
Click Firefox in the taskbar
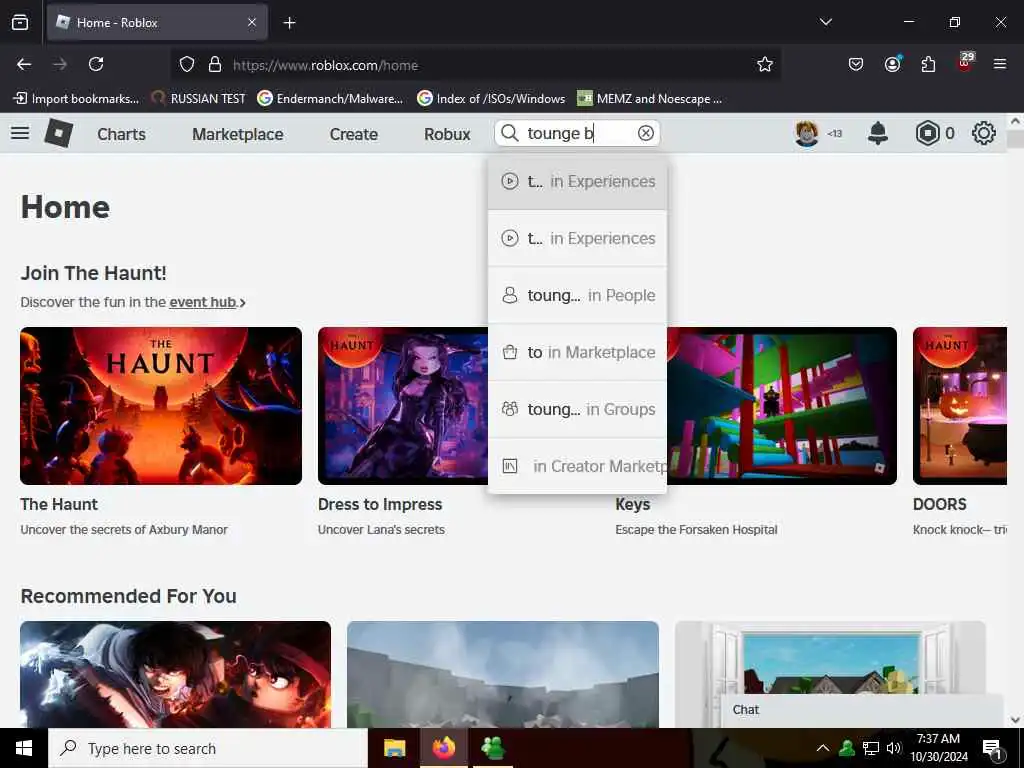pos(443,748)
